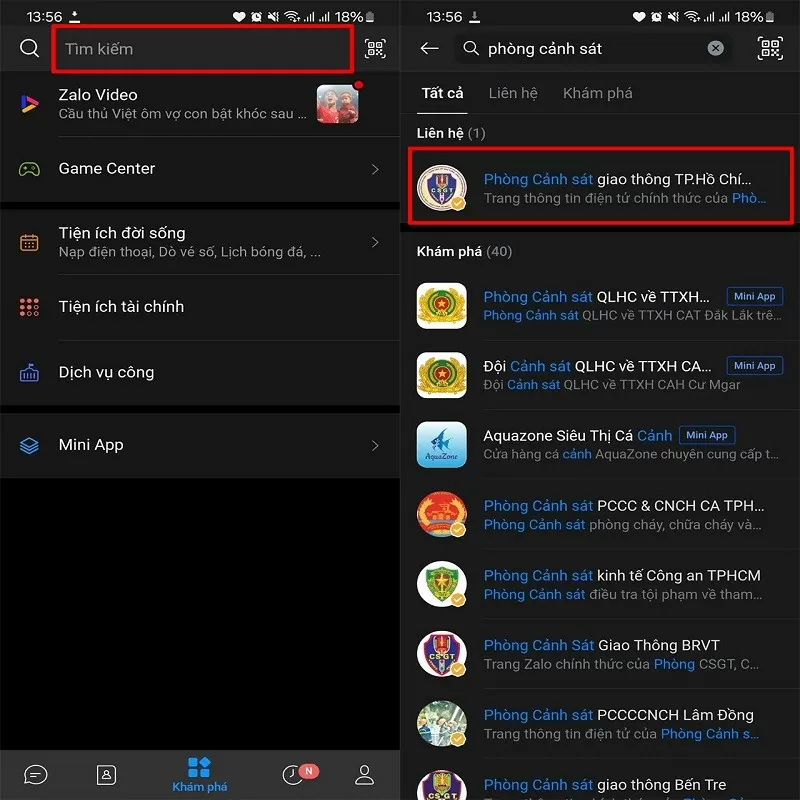Switch to Khám phá search results tab
Image resolution: width=800 pixels, height=800 pixels.
pyautogui.click(x=597, y=93)
